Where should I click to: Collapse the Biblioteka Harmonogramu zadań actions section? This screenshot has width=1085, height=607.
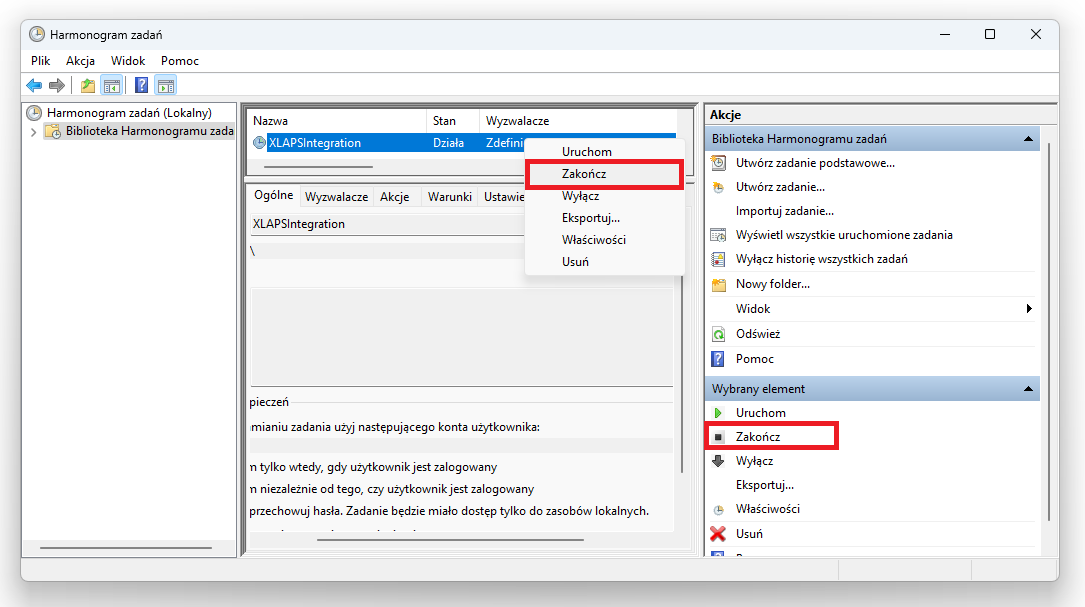point(1027,139)
